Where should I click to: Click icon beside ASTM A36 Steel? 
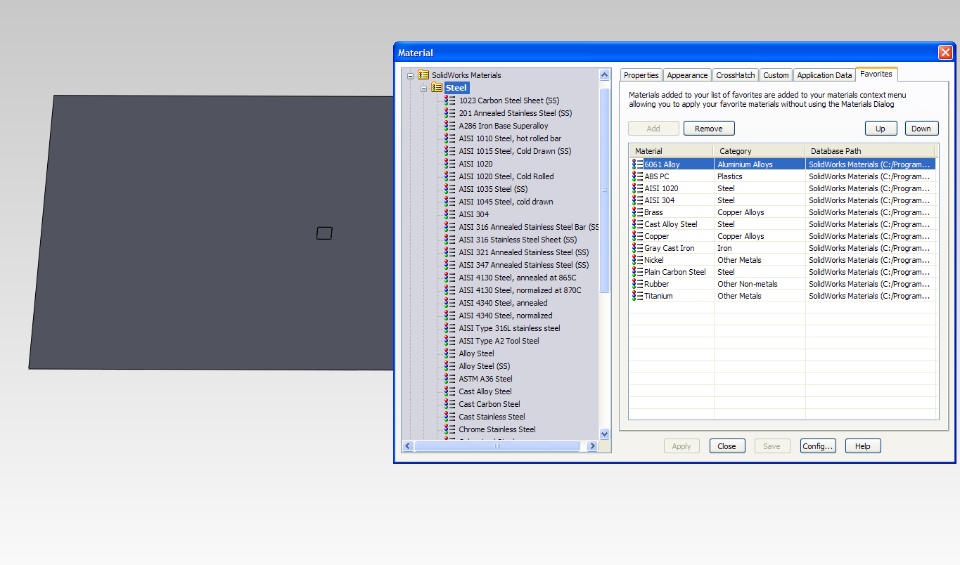click(450, 378)
